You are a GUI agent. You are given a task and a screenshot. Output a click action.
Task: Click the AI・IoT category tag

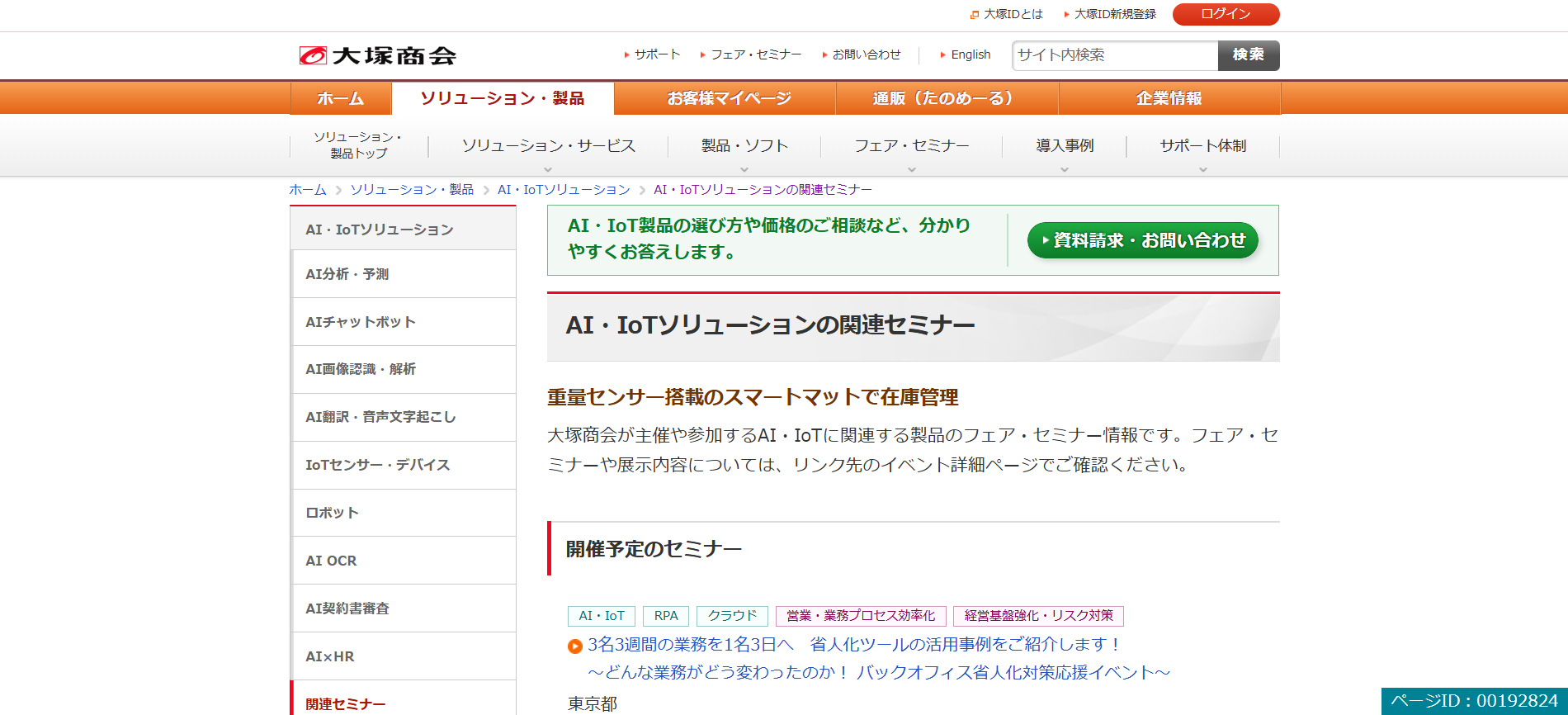[602, 616]
